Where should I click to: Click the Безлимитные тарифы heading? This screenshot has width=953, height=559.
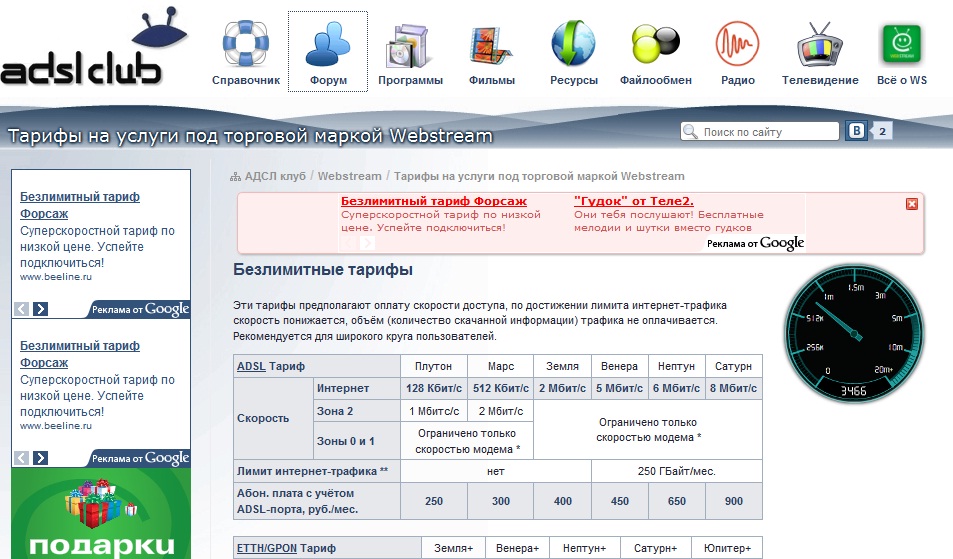point(323,270)
